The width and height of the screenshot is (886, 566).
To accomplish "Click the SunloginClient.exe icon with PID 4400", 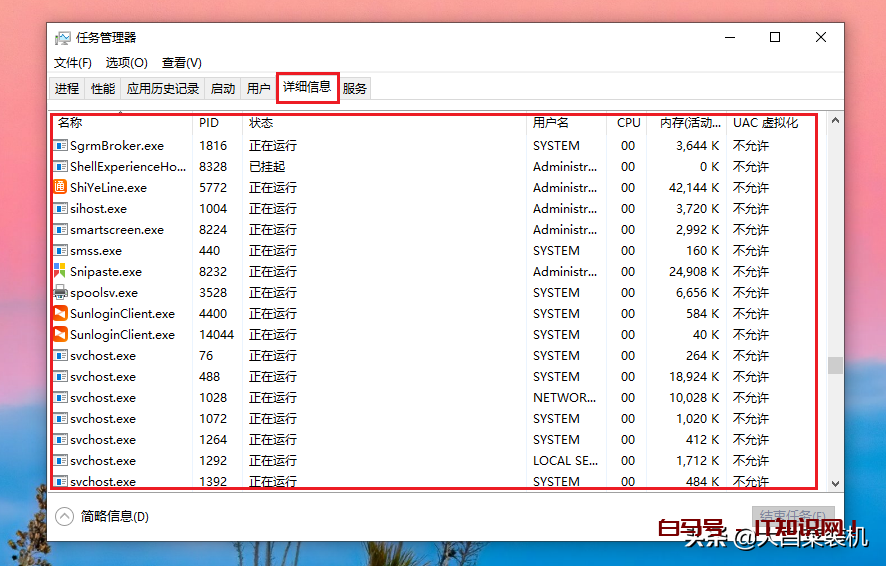I will 61,314.
